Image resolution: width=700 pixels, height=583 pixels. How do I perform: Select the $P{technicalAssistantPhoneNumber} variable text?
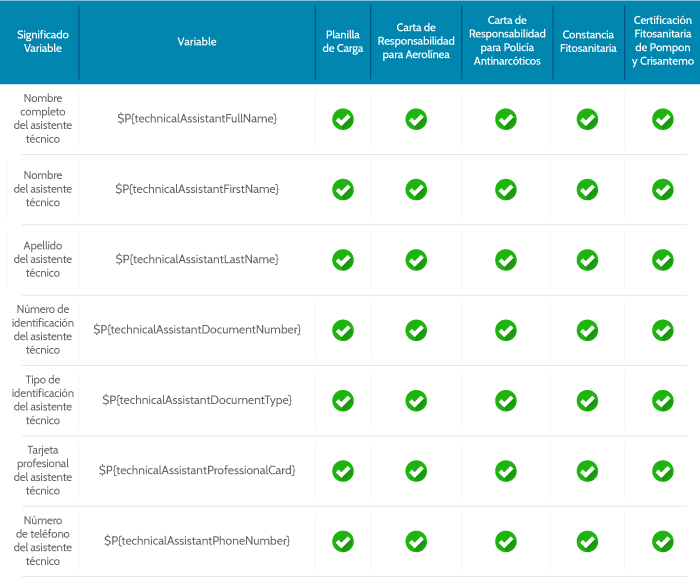(x=197, y=541)
